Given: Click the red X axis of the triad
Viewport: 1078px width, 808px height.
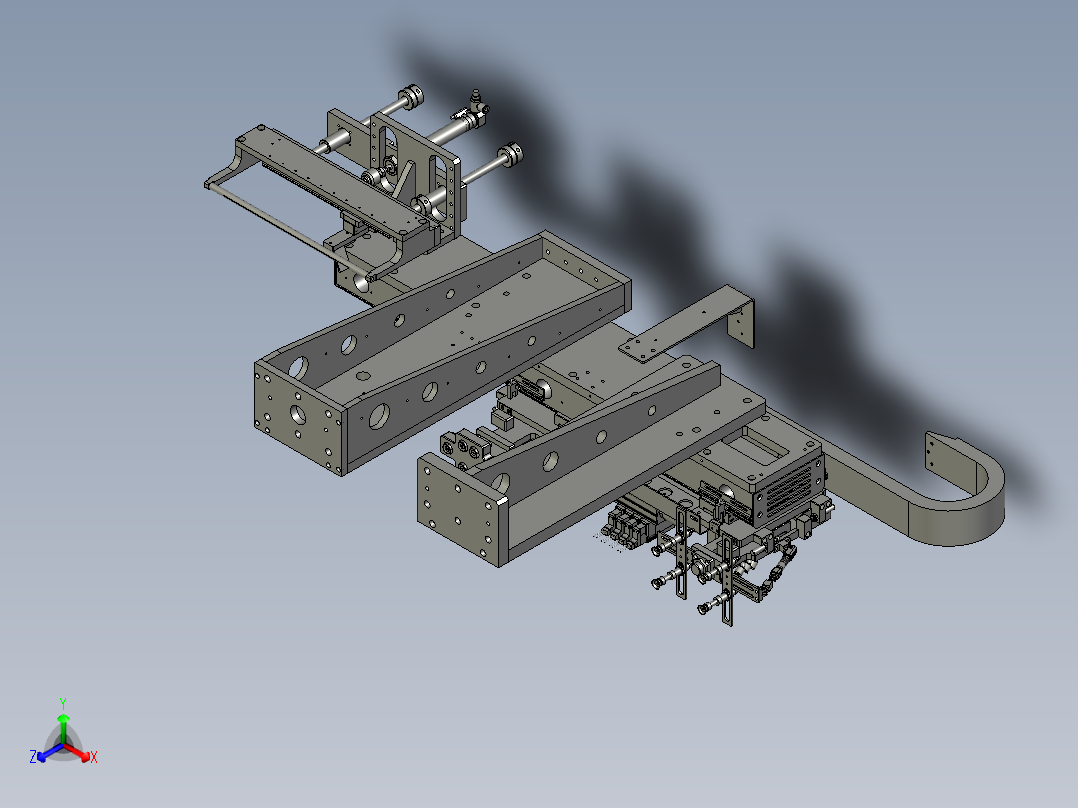Looking at the screenshot, I should (78, 753).
